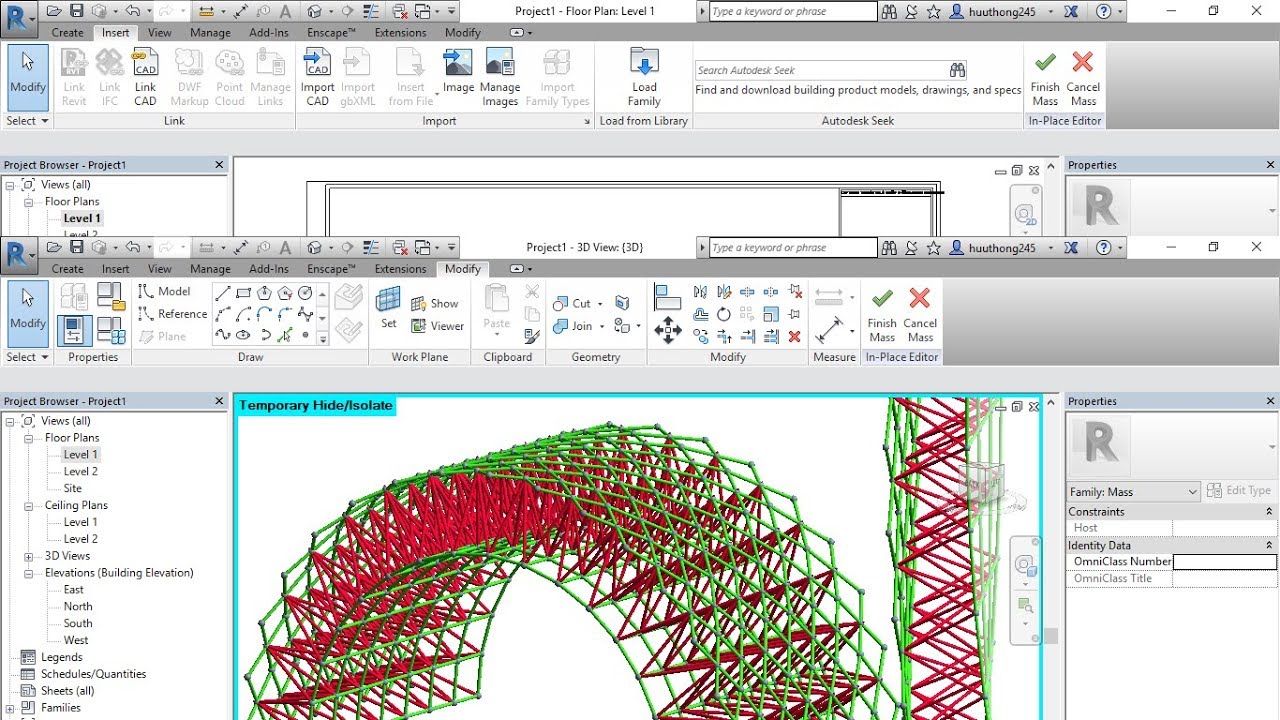This screenshot has height=720, width=1280.
Task: Click keyword search box in lower window
Action: (793, 248)
